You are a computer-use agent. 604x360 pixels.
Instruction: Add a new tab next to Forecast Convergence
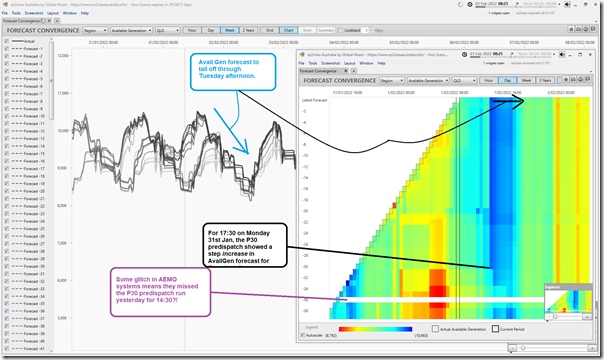coord(57,21)
